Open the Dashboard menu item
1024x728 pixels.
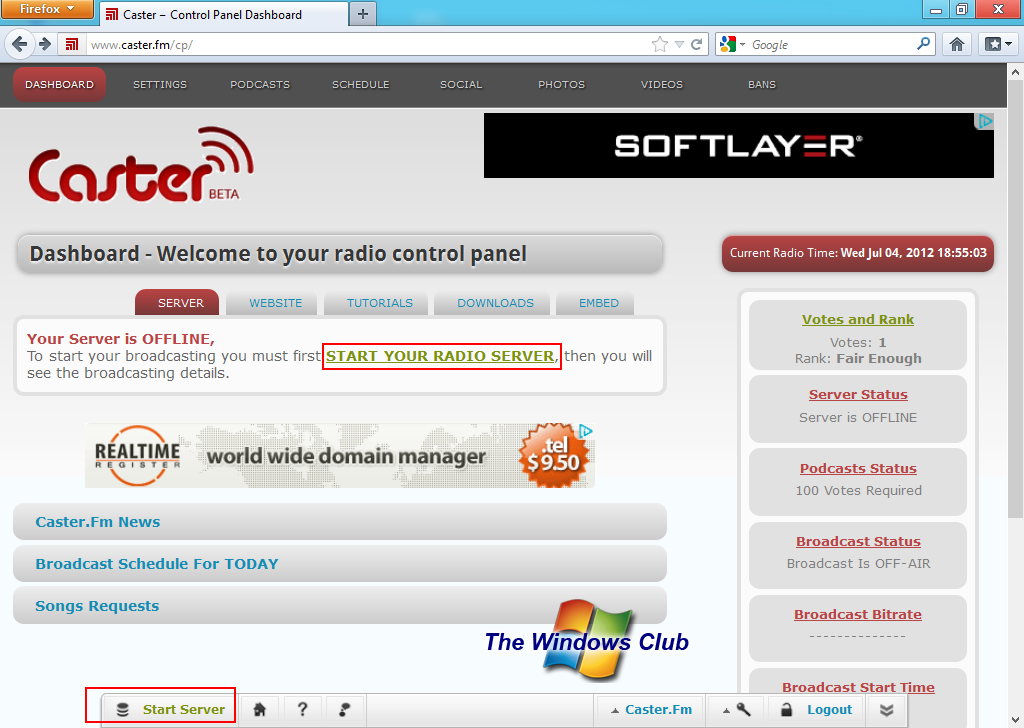pos(59,84)
